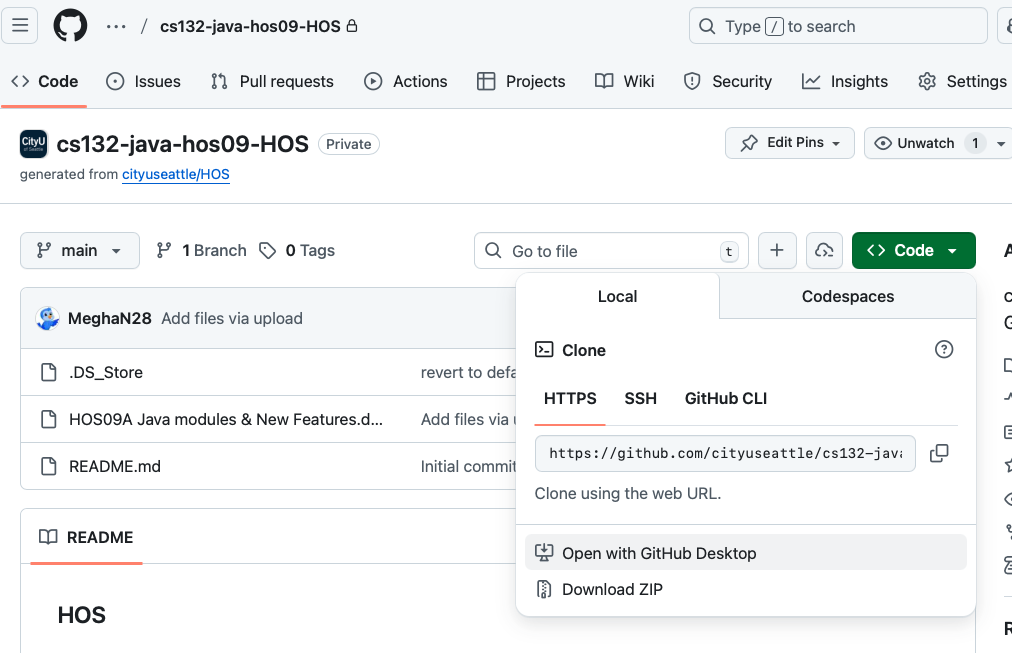Viewport: 1012px width, 653px height.
Task: Open the hamburger navigation menu
Action: point(20,25)
